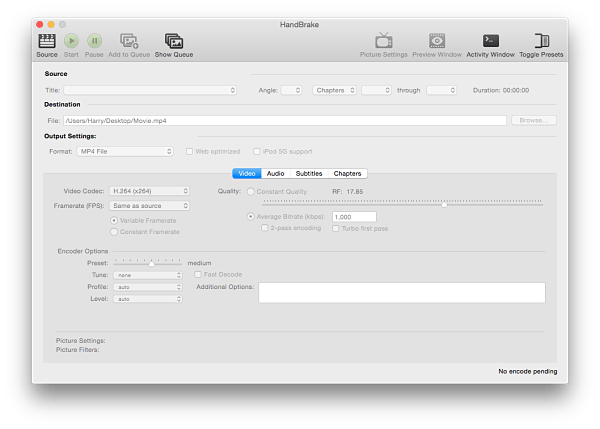Image resolution: width=600 pixels, height=429 pixels.
Task: Click the 'Picture Filters:' summary label
Action: pyautogui.click(x=77, y=350)
